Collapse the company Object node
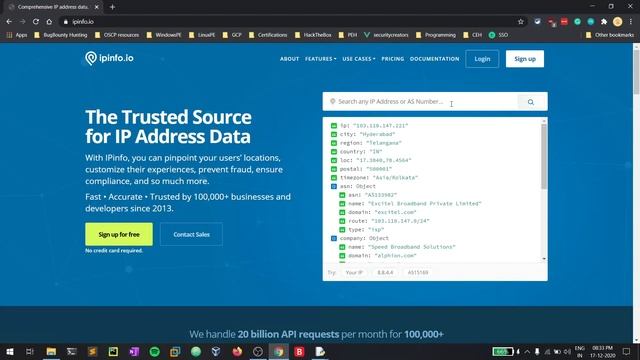 point(334,238)
